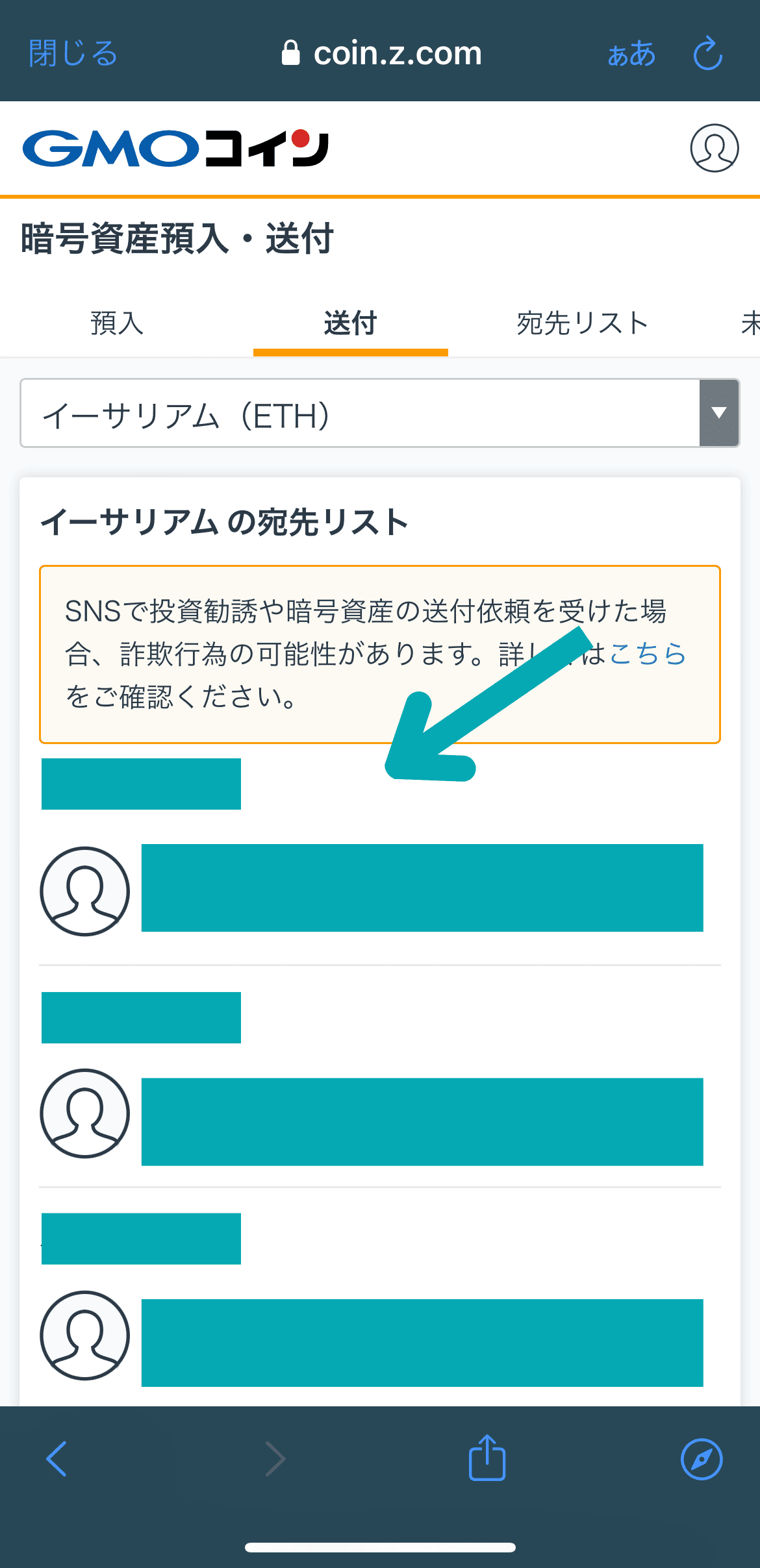Tap the account profile icon in header
The height and width of the screenshot is (1568, 760).
[714, 148]
